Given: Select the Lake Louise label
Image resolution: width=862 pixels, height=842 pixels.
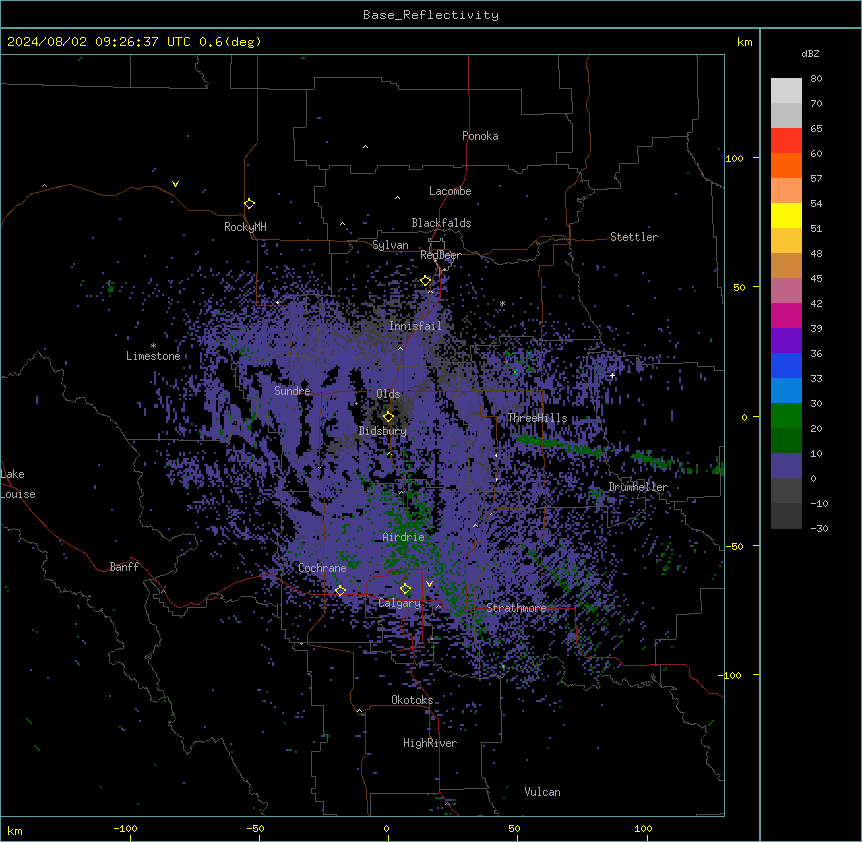Looking at the screenshot, I should click(18, 484).
